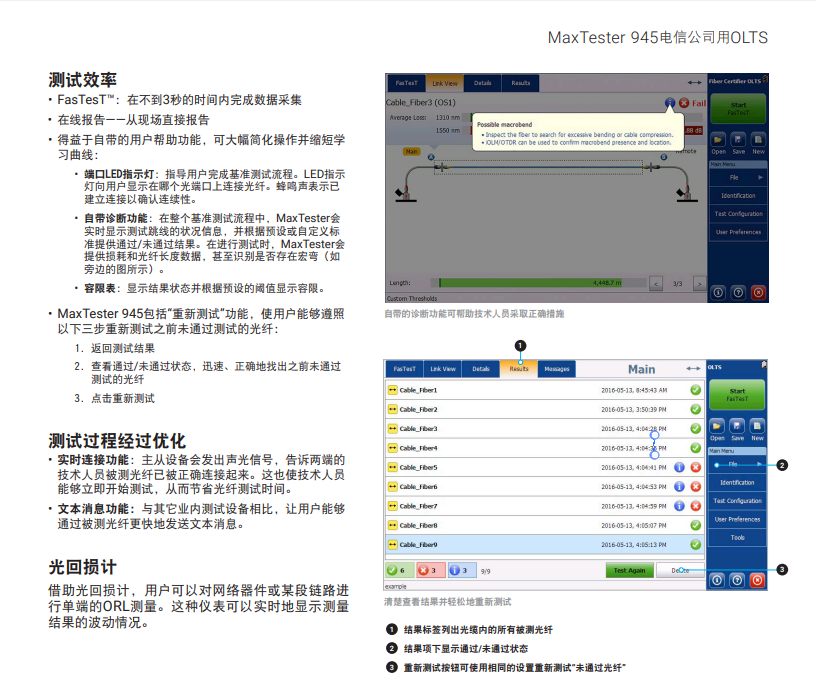This screenshot has width=816, height=686.
Task: Expand the File menu in the Results screen
Action: tap(737, 464)
